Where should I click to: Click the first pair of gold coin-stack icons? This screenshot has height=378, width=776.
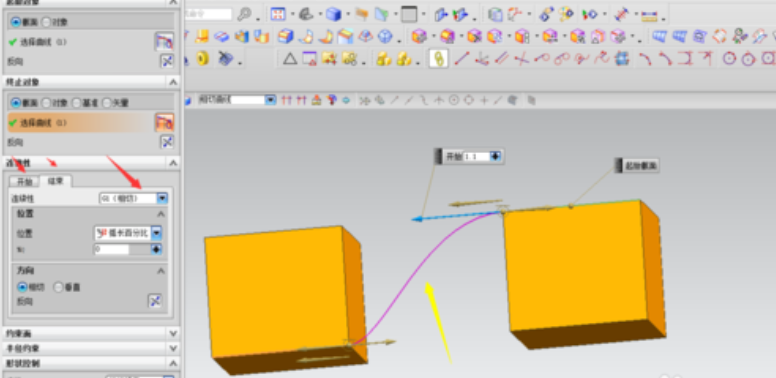[x=384, y=58]
